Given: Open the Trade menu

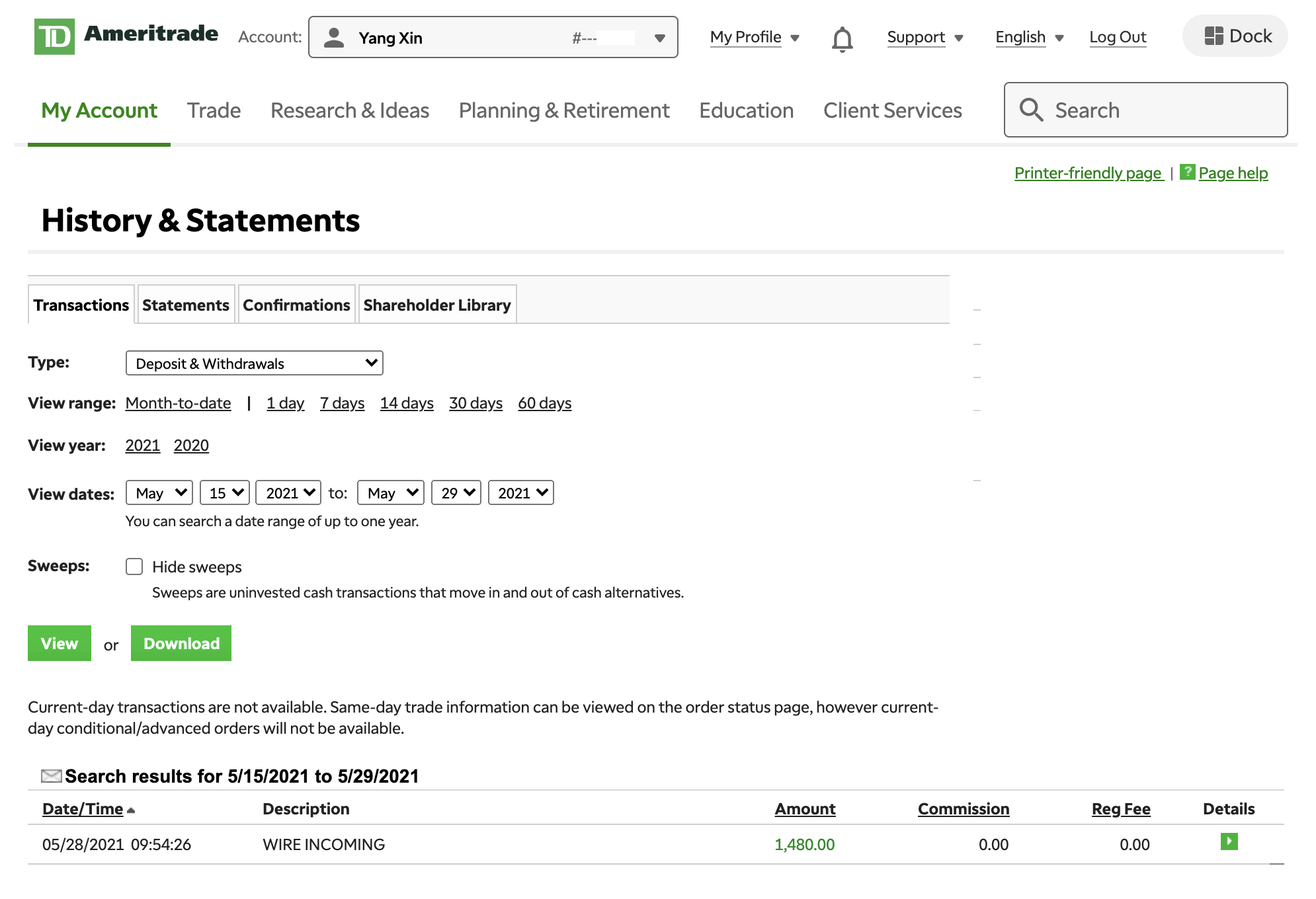Looking at the screenshot, I should coord(214,110).
